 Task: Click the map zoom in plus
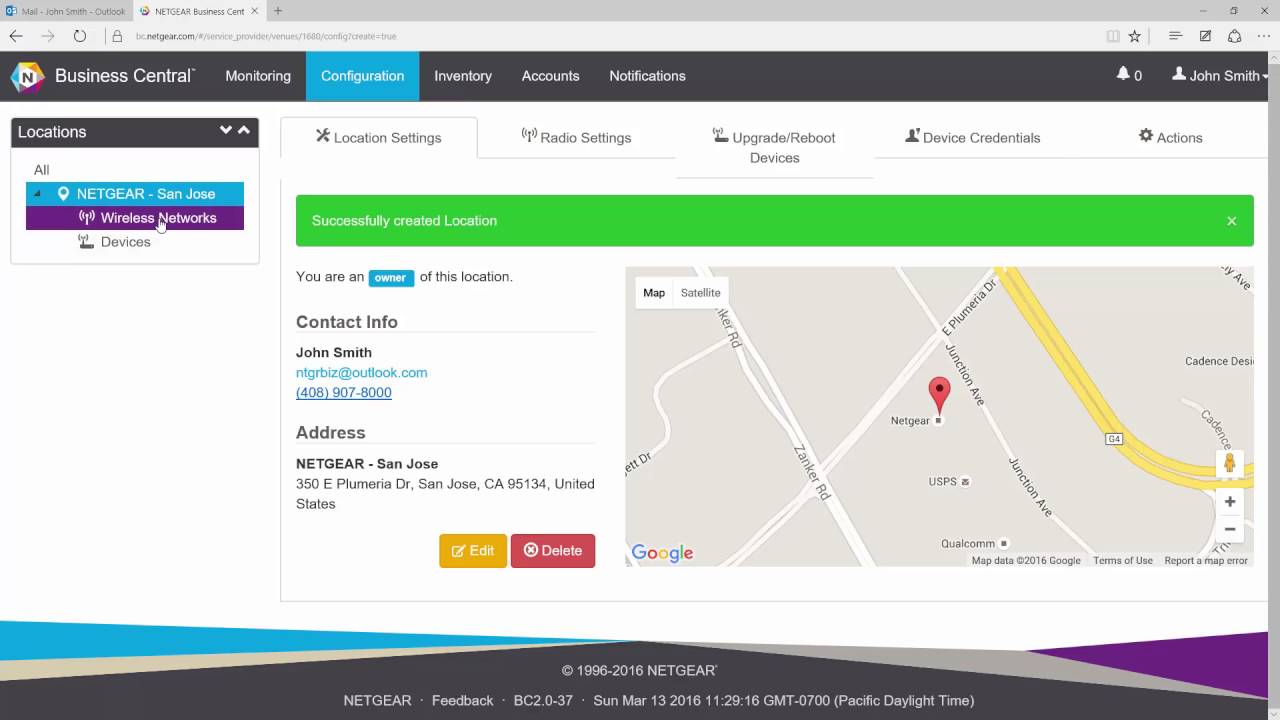click(1230, 502)
